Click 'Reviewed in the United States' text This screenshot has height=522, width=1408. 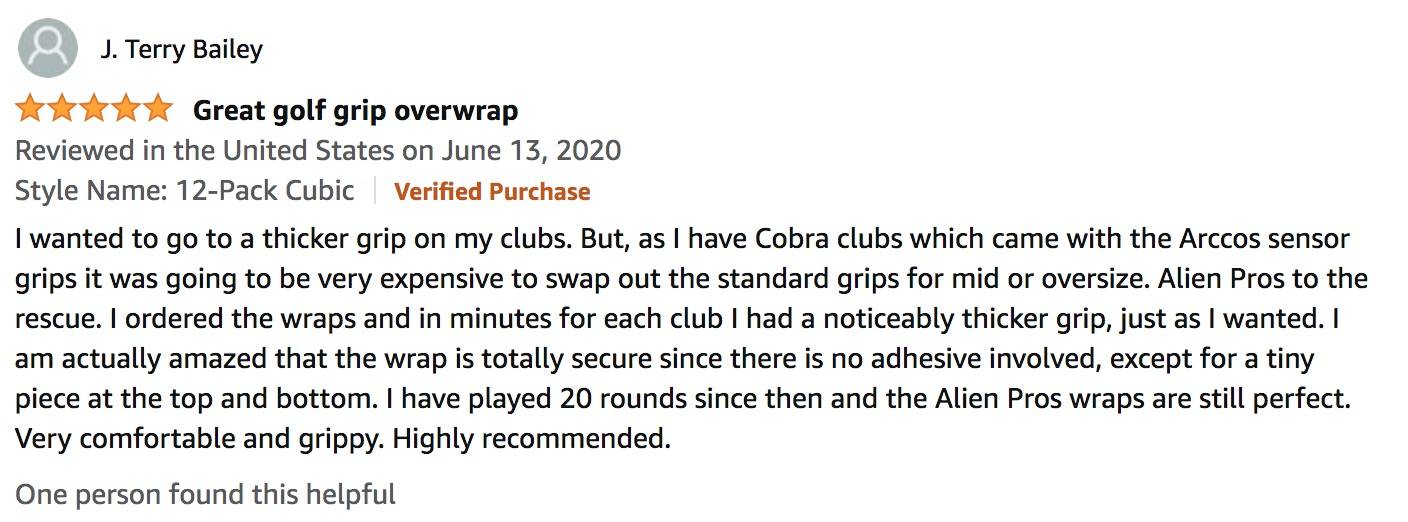tap(205, 151)
